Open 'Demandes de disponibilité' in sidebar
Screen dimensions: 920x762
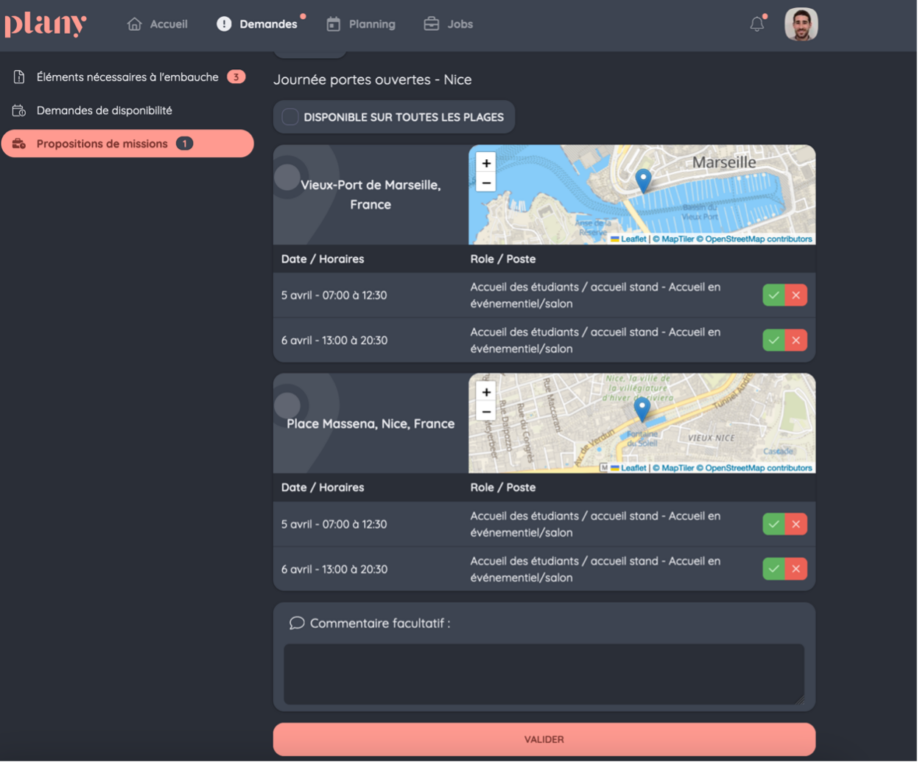104,110
